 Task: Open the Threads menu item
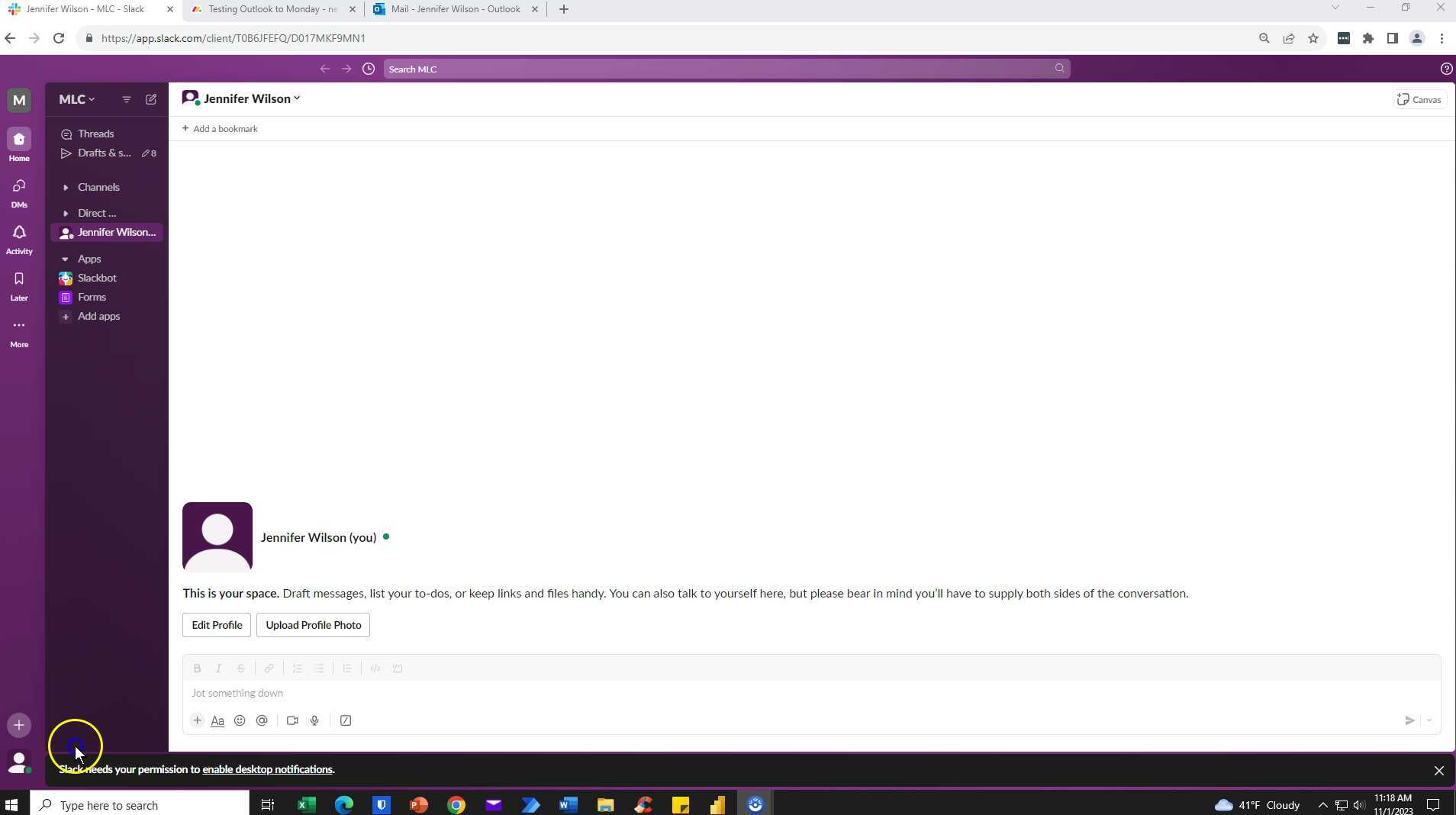click(x=96, y=134)
